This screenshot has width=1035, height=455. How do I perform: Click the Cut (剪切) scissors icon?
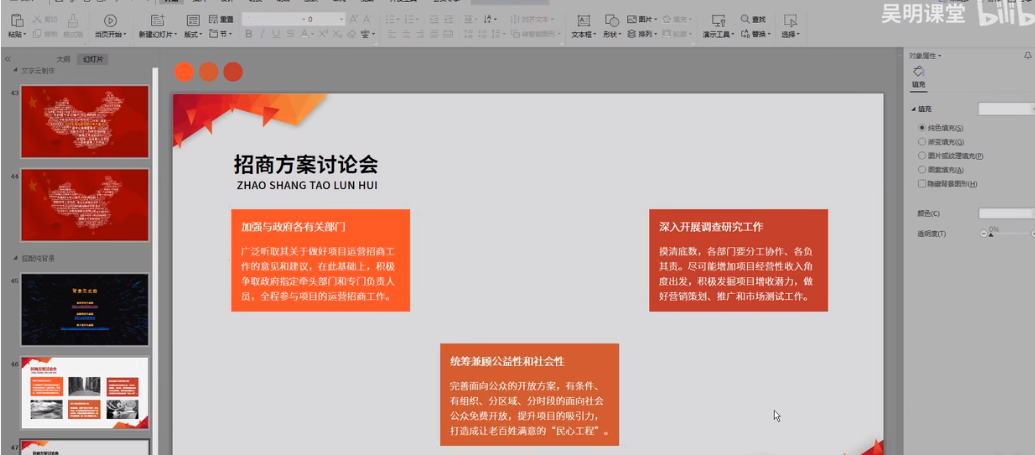tap(36, 20)
